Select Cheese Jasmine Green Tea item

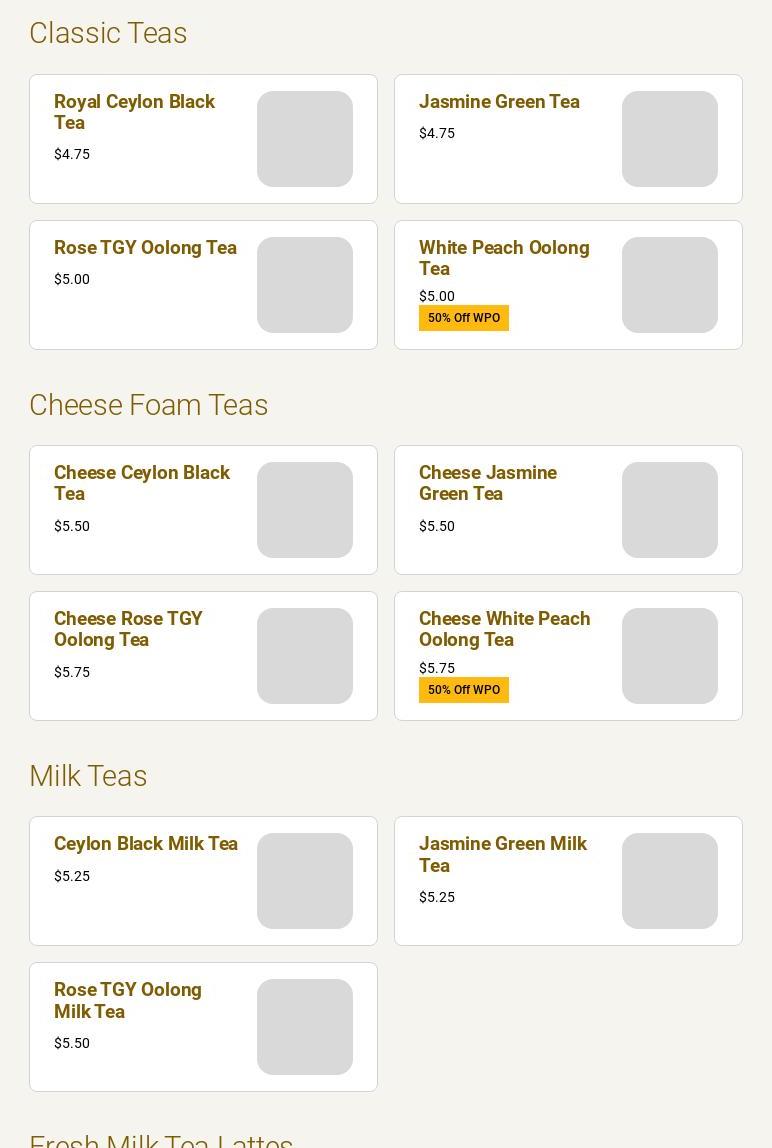(568, 510)
